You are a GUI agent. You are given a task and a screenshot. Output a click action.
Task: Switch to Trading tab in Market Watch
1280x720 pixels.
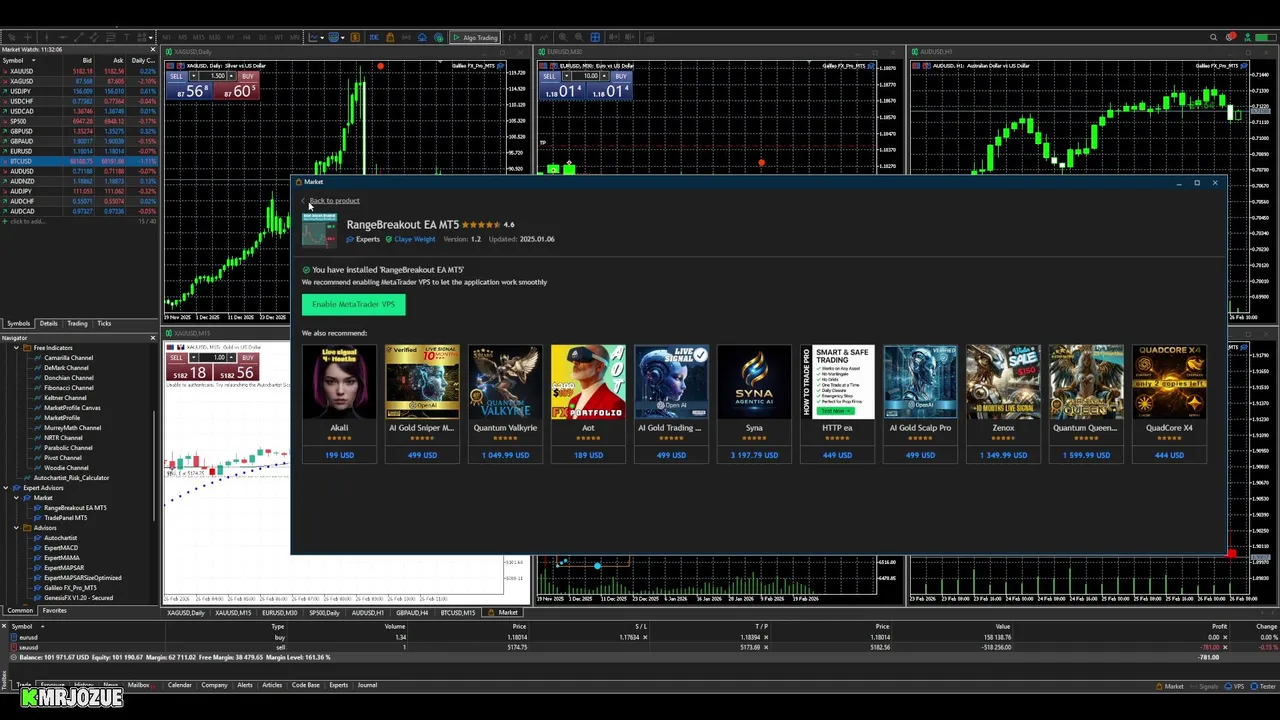pyautogui.click(x=77, y=324)
